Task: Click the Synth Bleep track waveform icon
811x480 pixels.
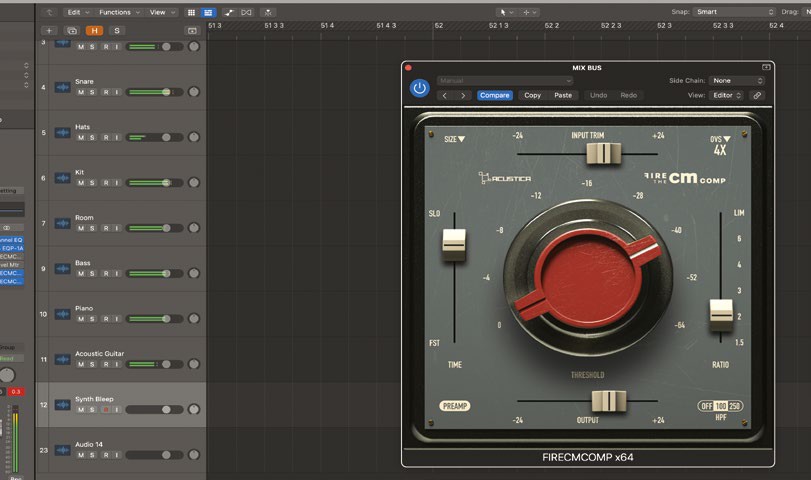Action: (x=63, y=405)
